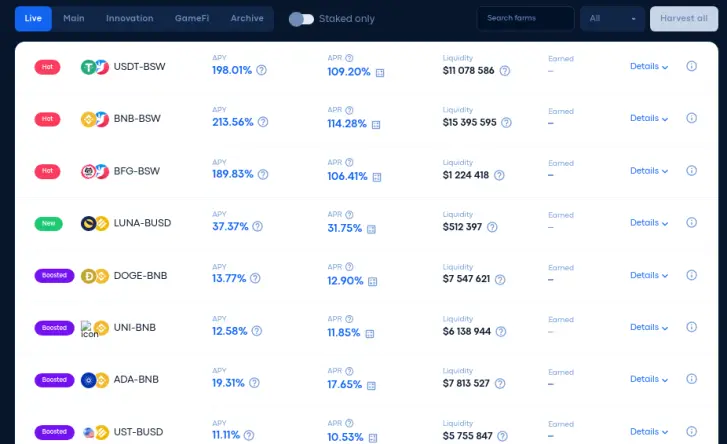Open the APY help icon for LUNA-BUSD
Screen dimensions: 727x444
pos(257,226)
